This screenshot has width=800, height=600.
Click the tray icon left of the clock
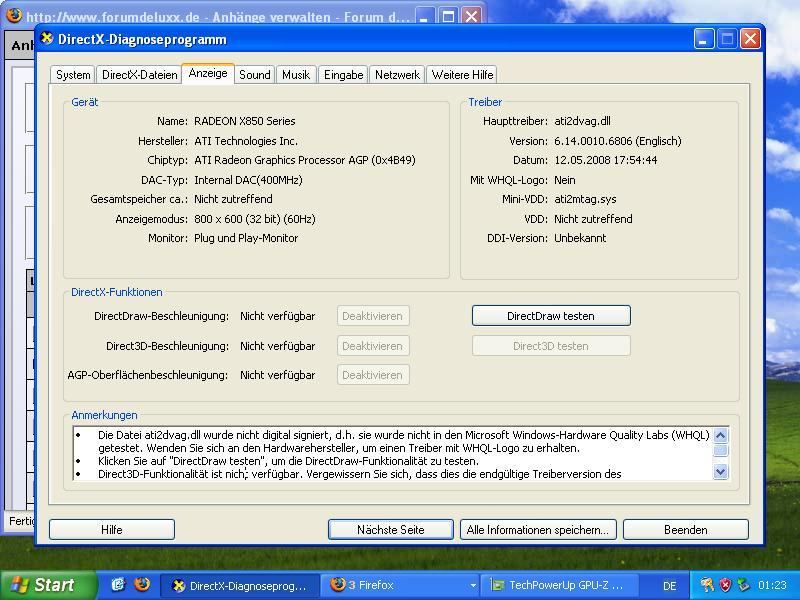click(x=743, y=585)
